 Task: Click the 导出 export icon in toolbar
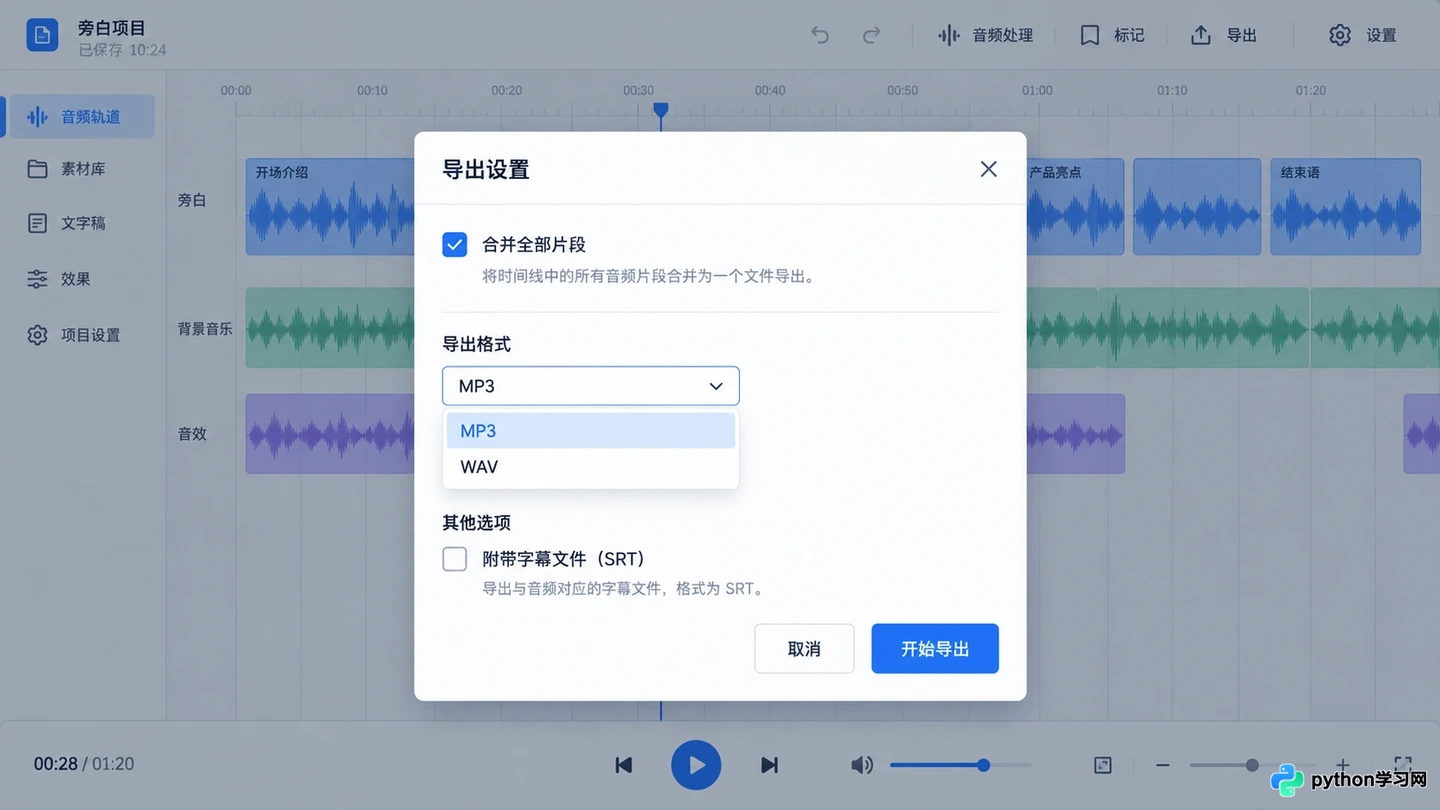(1201, 35)
